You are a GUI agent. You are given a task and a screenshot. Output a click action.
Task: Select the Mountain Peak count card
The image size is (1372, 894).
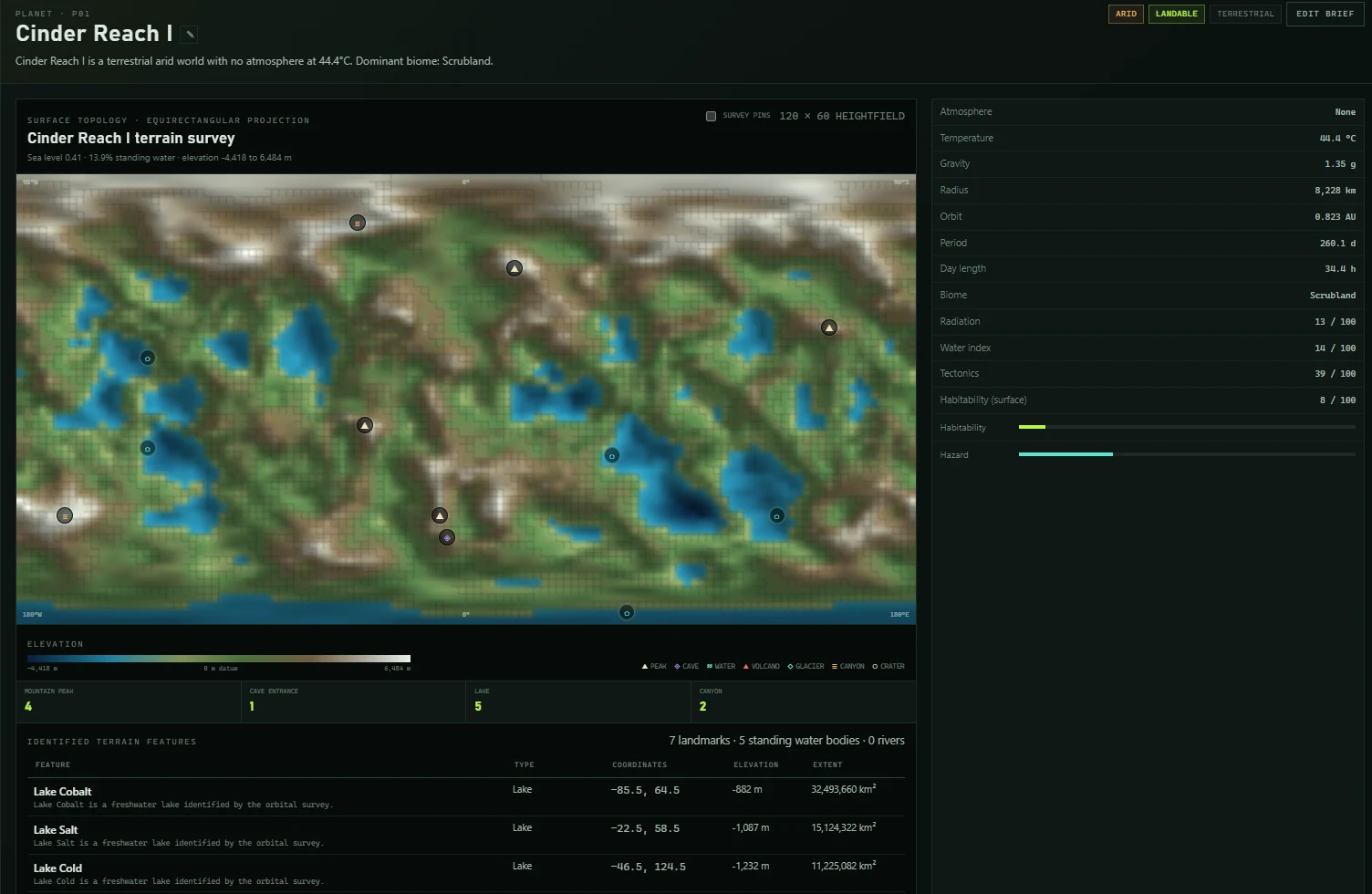point(129,702)
